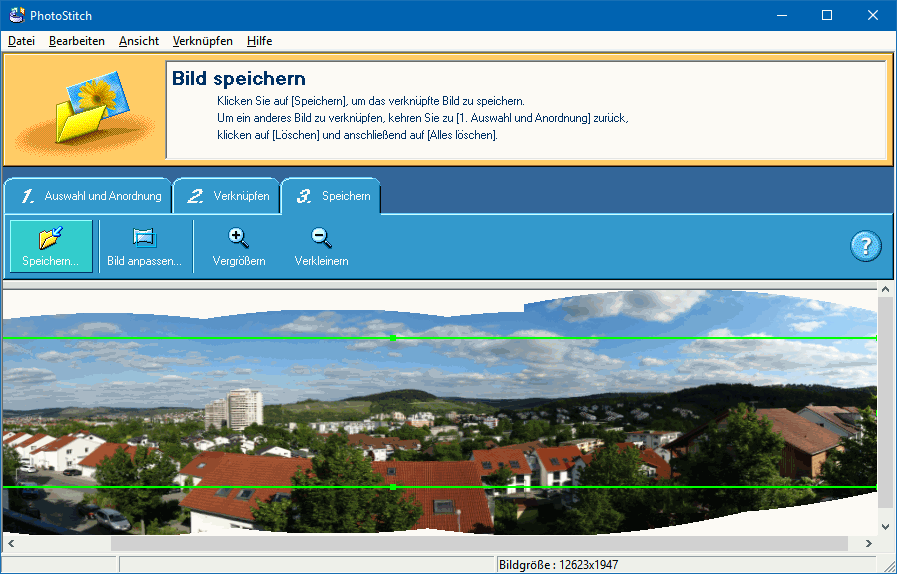Click the top green crop line handle
The width and height of the screenshot is (897, 574).
click(x=393, y=339)
